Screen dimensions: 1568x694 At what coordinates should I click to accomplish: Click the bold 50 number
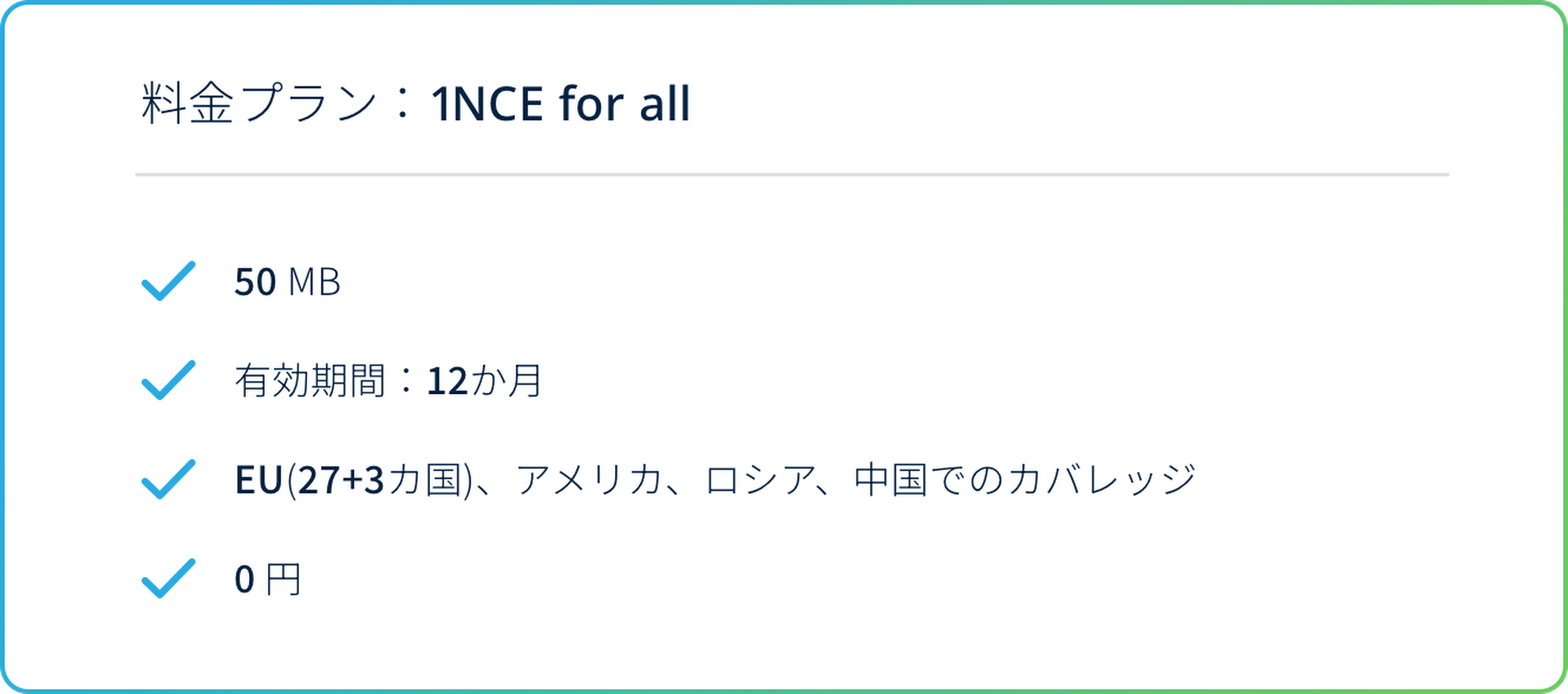click(255, 282)
